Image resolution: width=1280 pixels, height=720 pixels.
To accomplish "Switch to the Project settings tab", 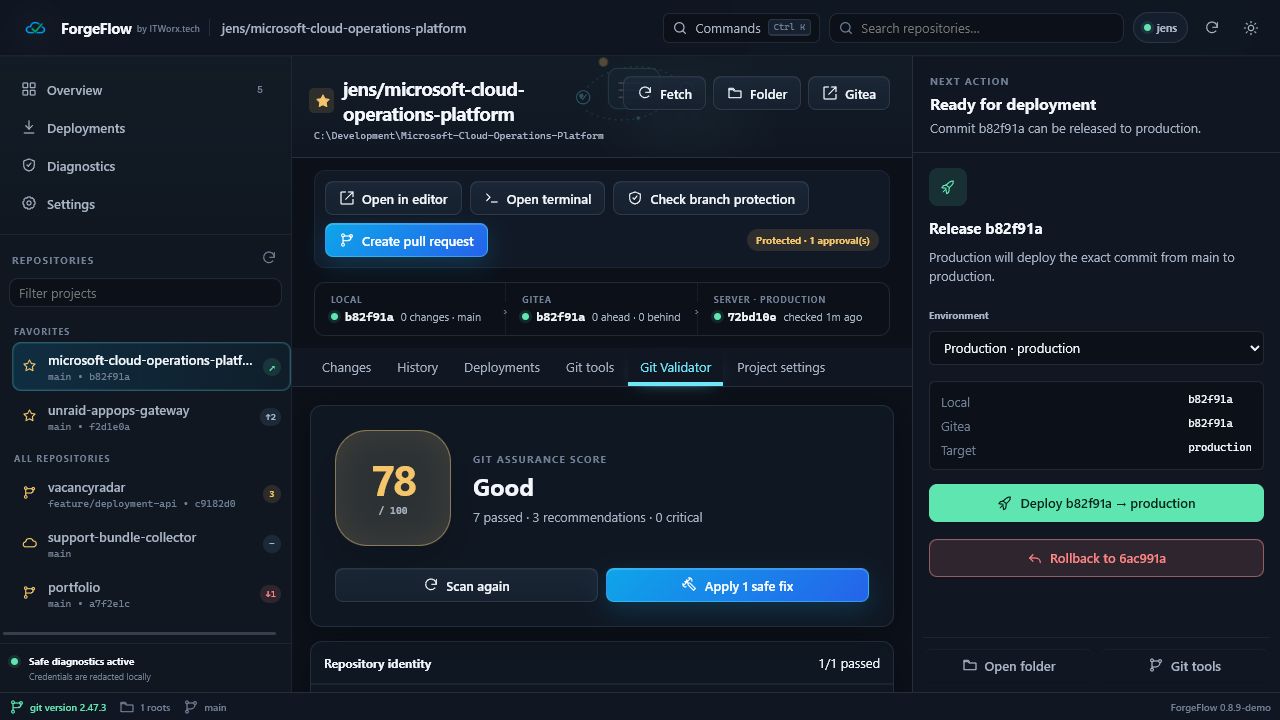I will (x=781, y=367).
